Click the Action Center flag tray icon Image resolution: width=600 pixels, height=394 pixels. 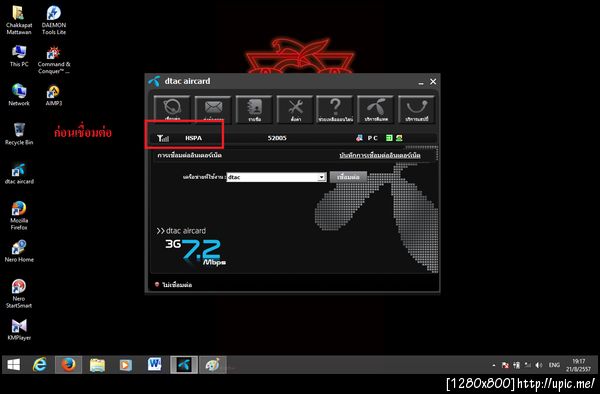coord(505,365)
